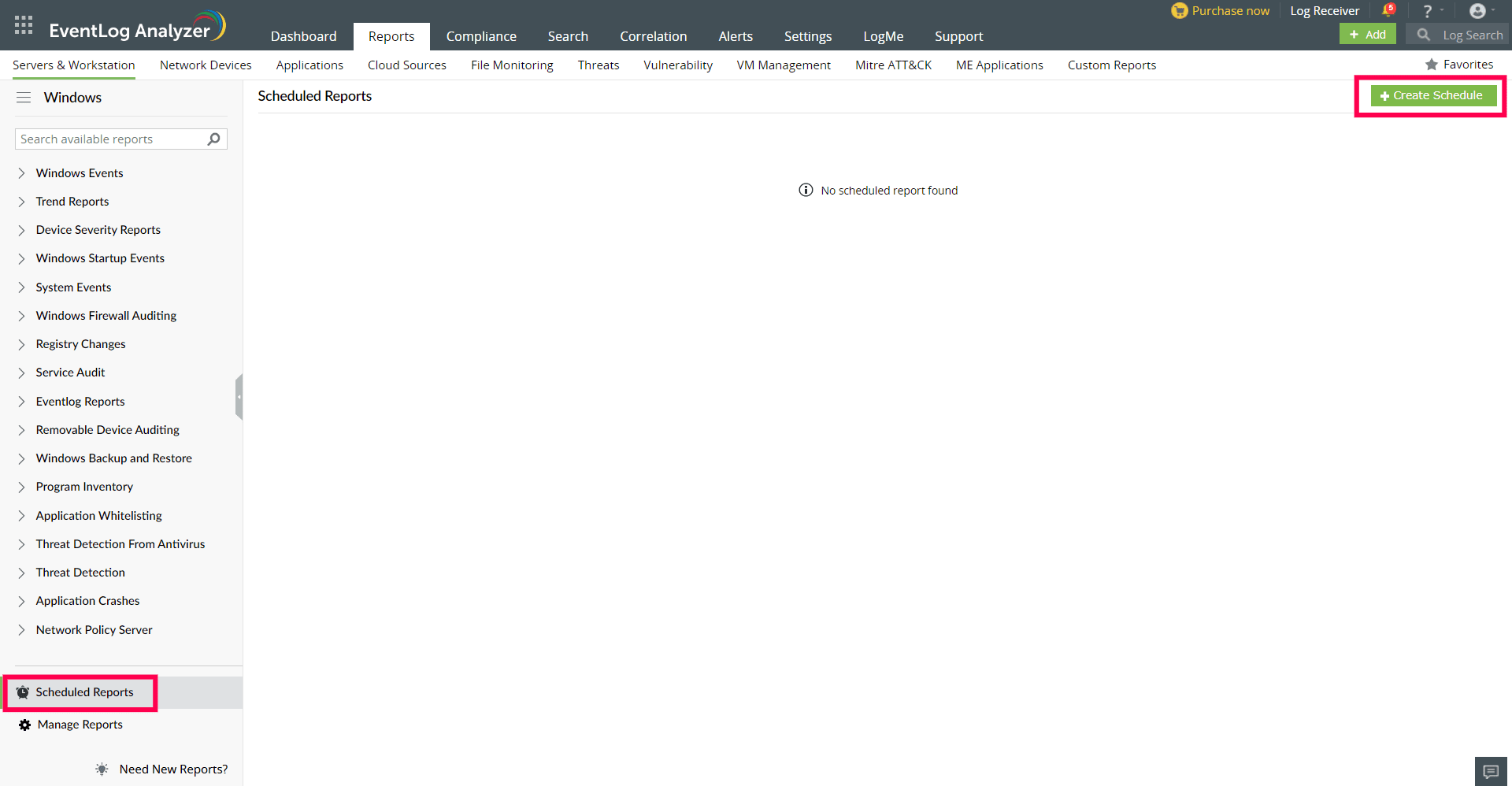Click the Manage Reports gear icon
The width and height of the screenshot is (1512, 786).
tap(24, 725)
